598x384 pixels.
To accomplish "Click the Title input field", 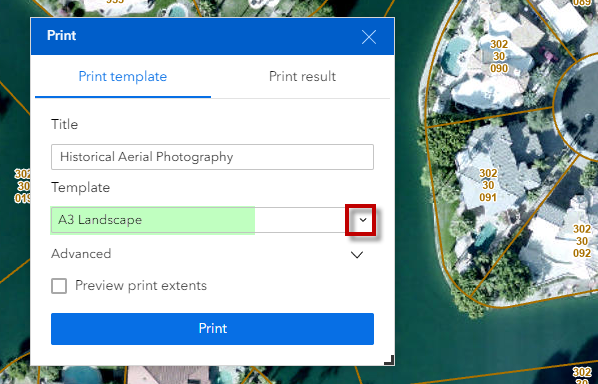I will pyautogui.click(x=212, y=157).
